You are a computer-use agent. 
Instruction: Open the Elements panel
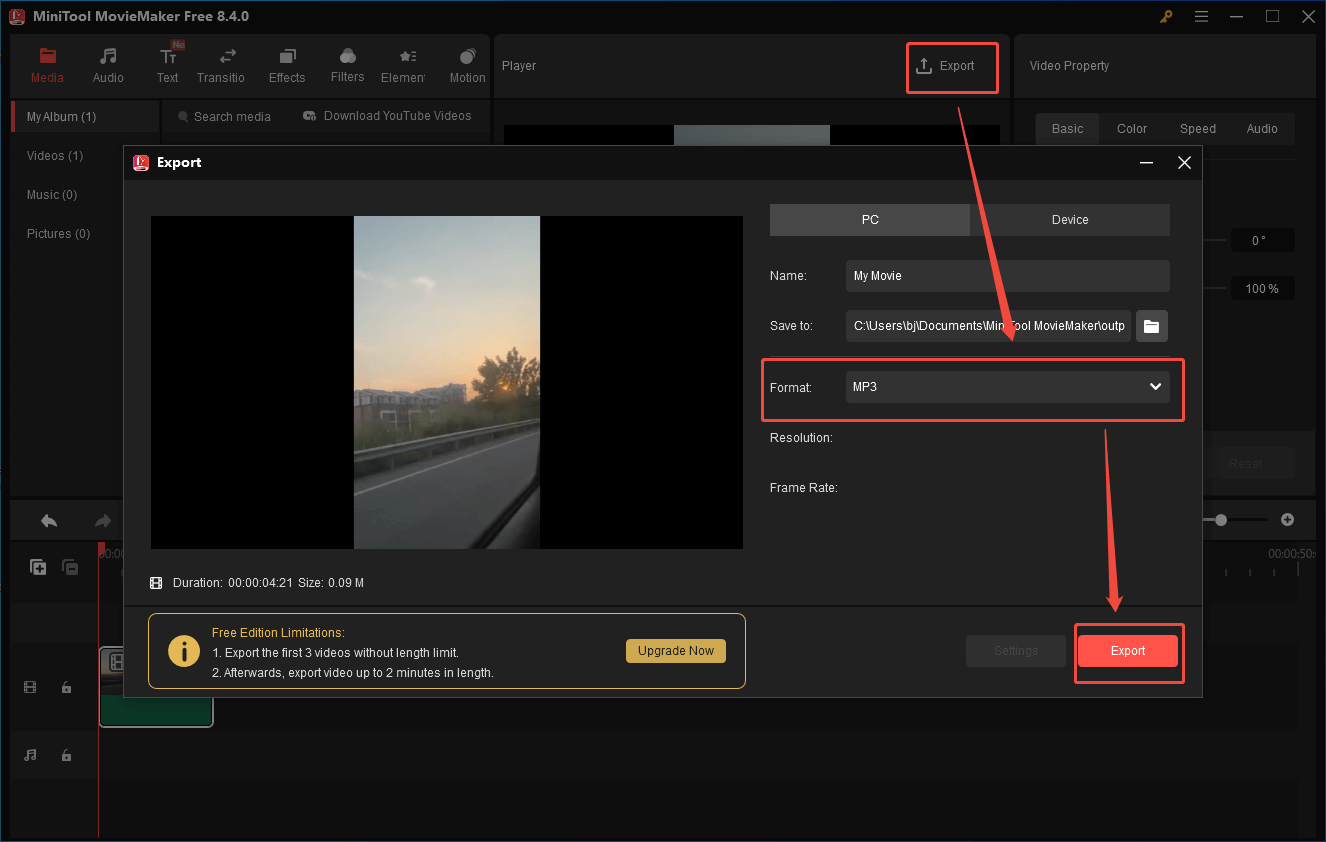coord(404,65)
